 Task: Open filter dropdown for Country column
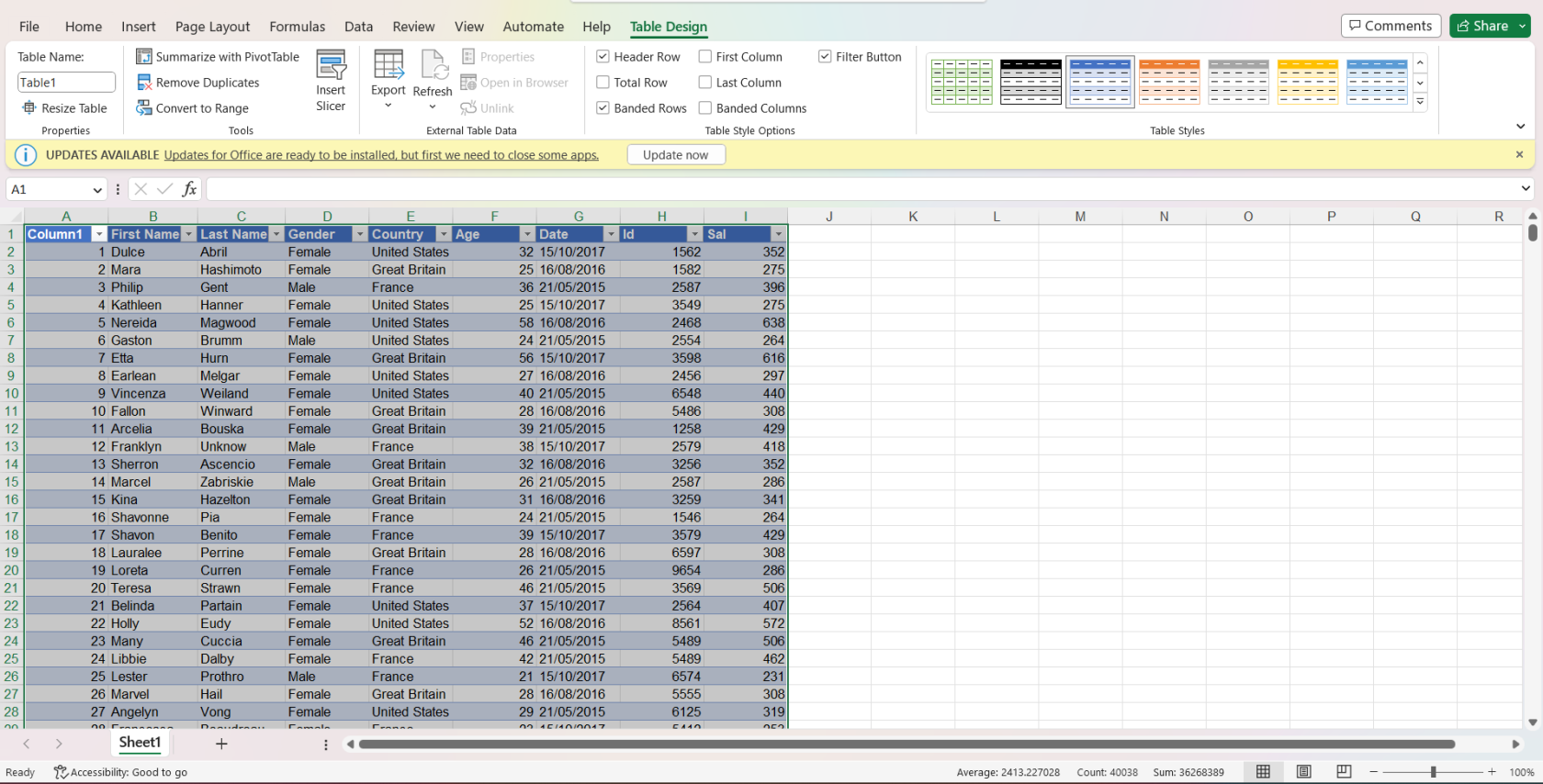click(x=444, y=234)
